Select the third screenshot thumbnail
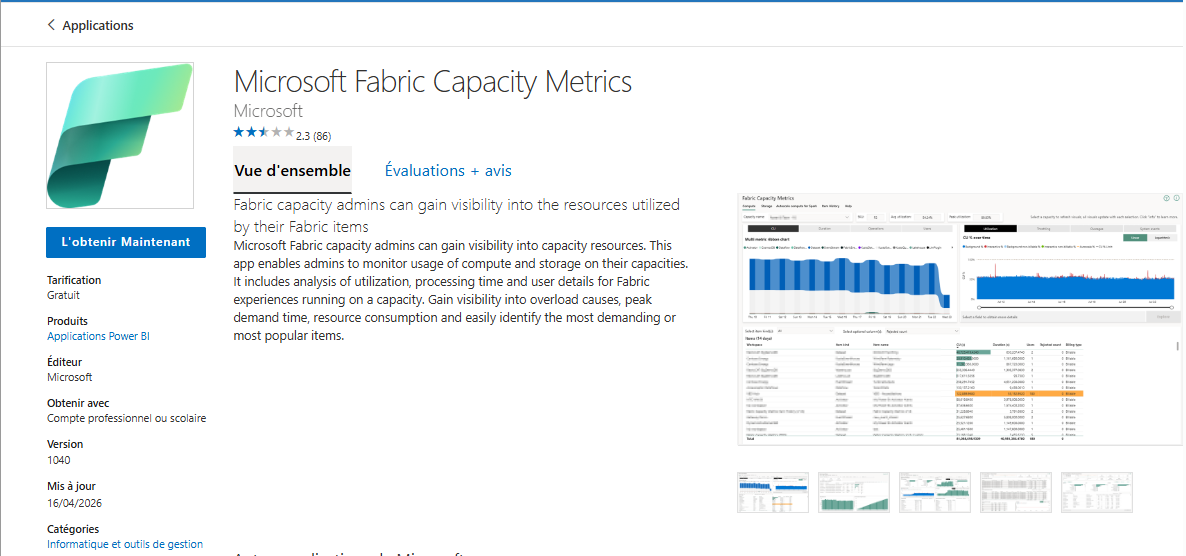This screenshot has width=1186, height=556. (x=934, y=492)
